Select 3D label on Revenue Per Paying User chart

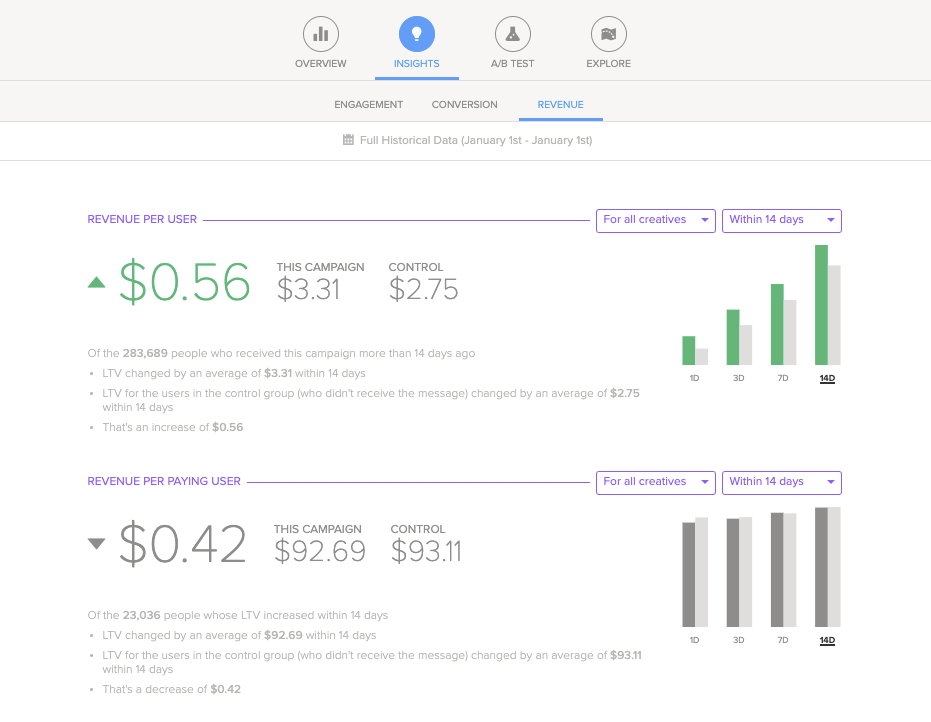point(738,640)
